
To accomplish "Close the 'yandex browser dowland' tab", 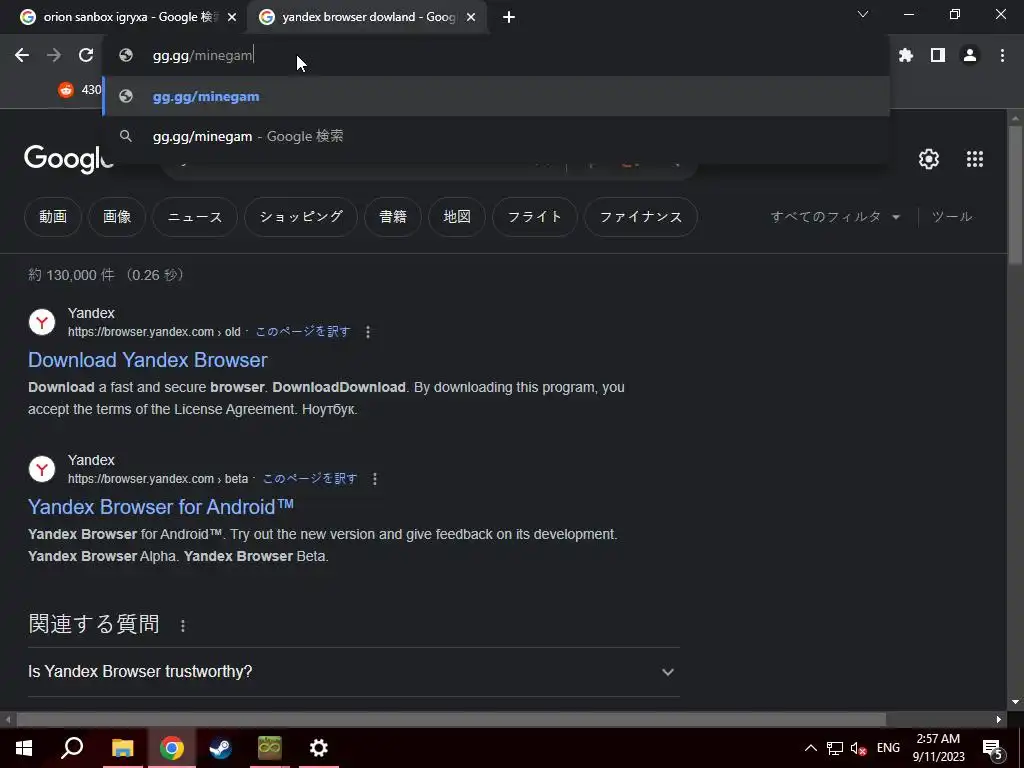I will [471, 18].
